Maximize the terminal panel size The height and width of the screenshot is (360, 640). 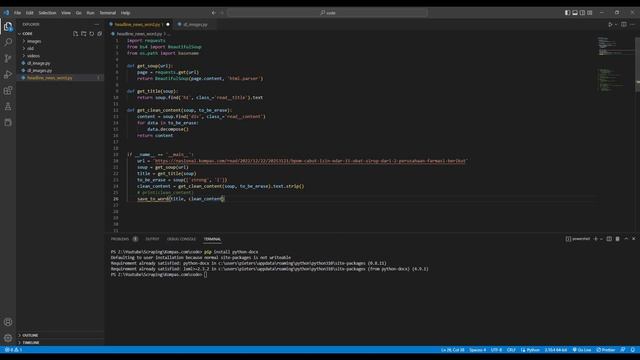626,239
